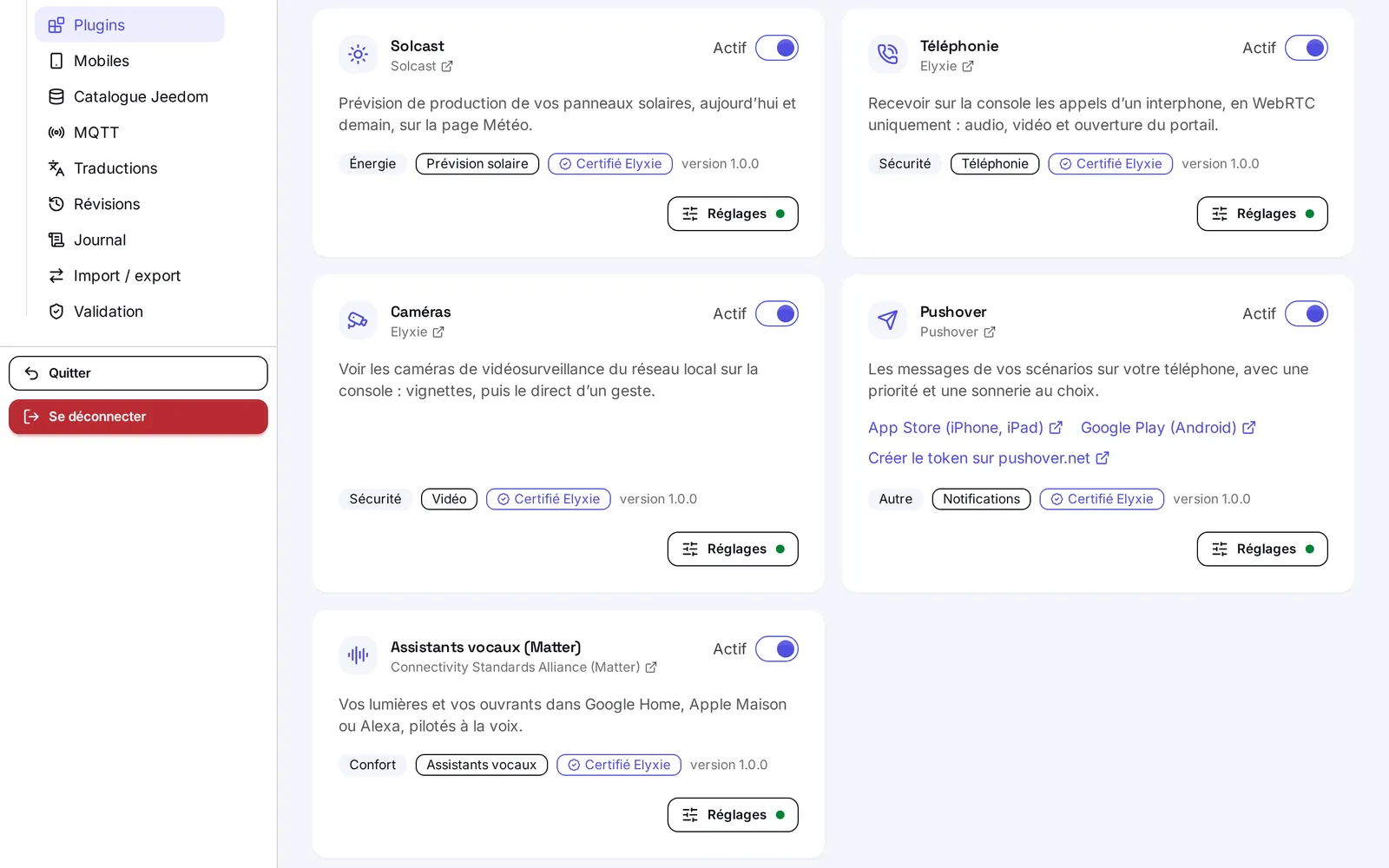Follow the Google Play (Android) link
This screenshot has width=1389, height=868.
(x=1168, y=428)
